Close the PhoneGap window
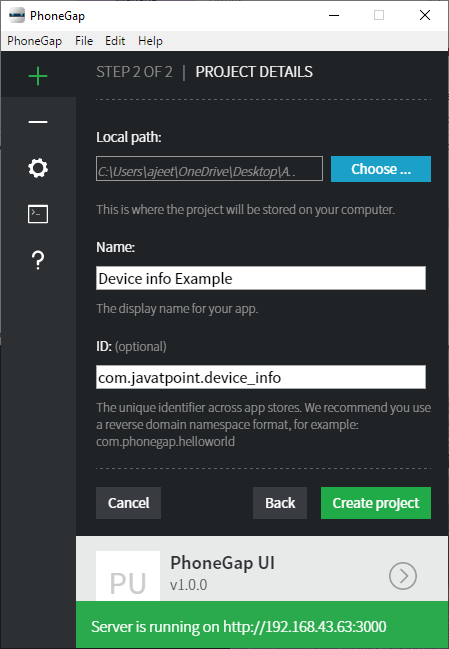449x649 pixels. (425, 16)
